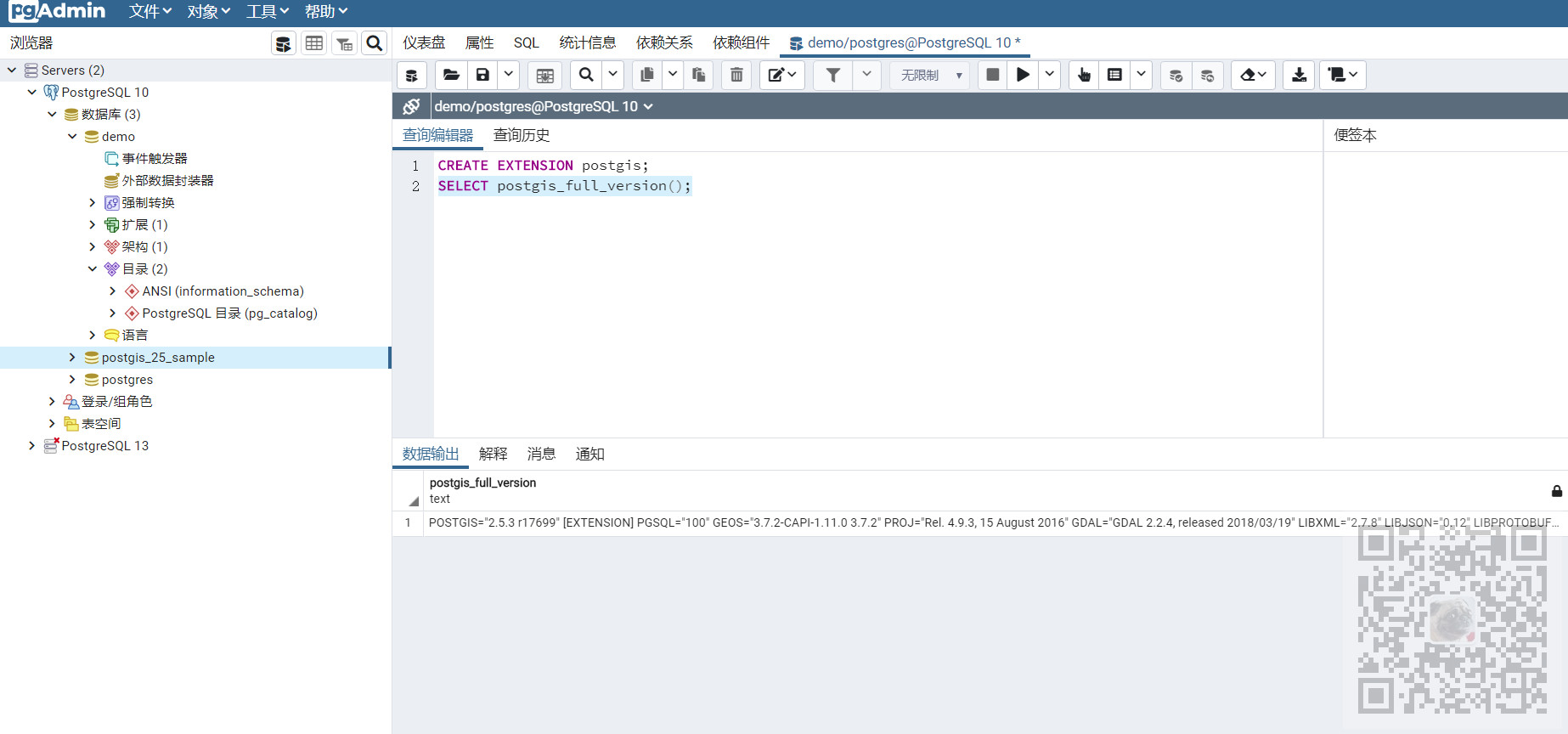Click the Open File folder icon
The height and width of the screenshot is (734, 1568).
click(451, 75)
